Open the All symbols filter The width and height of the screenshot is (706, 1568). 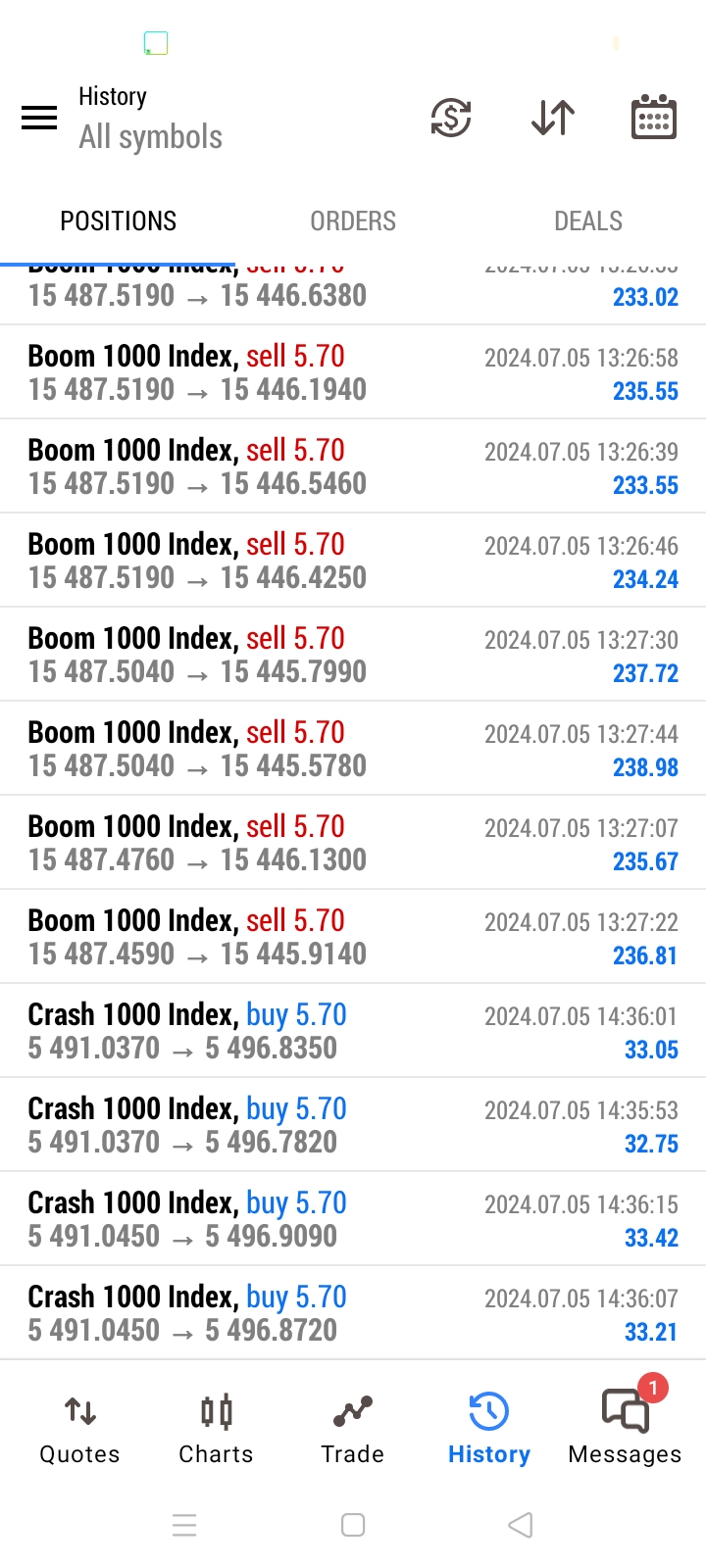point(151,137)
